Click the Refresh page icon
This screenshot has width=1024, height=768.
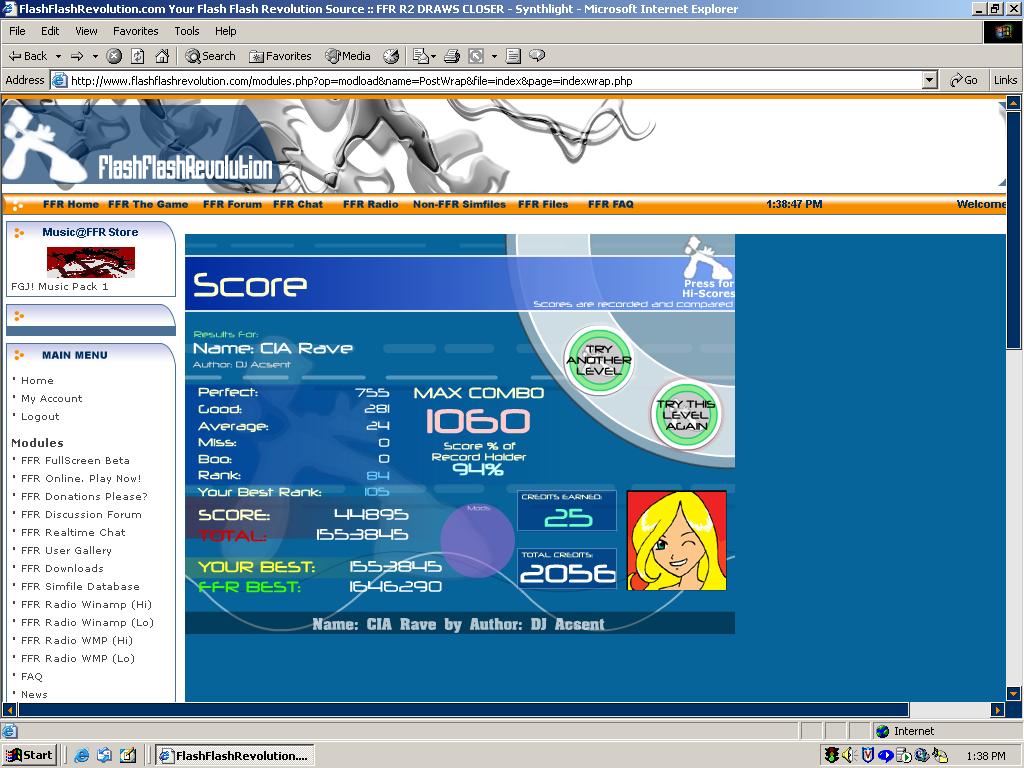coord(138,56)
